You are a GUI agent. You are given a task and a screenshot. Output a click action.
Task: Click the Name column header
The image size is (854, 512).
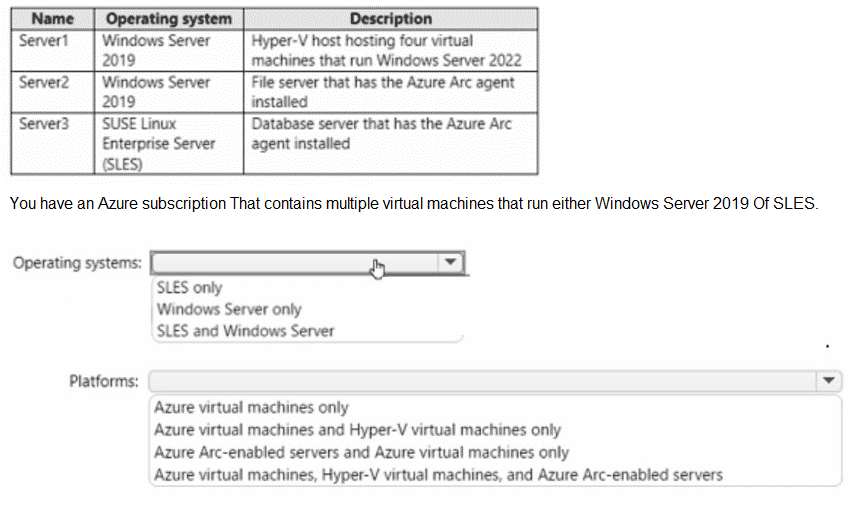point(52,18)
